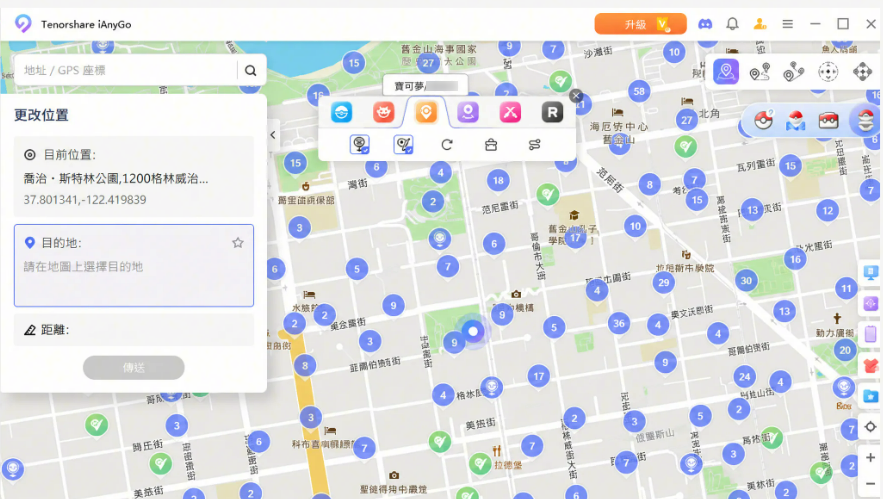Image resolution: width=883 pixels, height=499 pixels.
Task: Open the hamburger menu
Action: click(787, 24)
